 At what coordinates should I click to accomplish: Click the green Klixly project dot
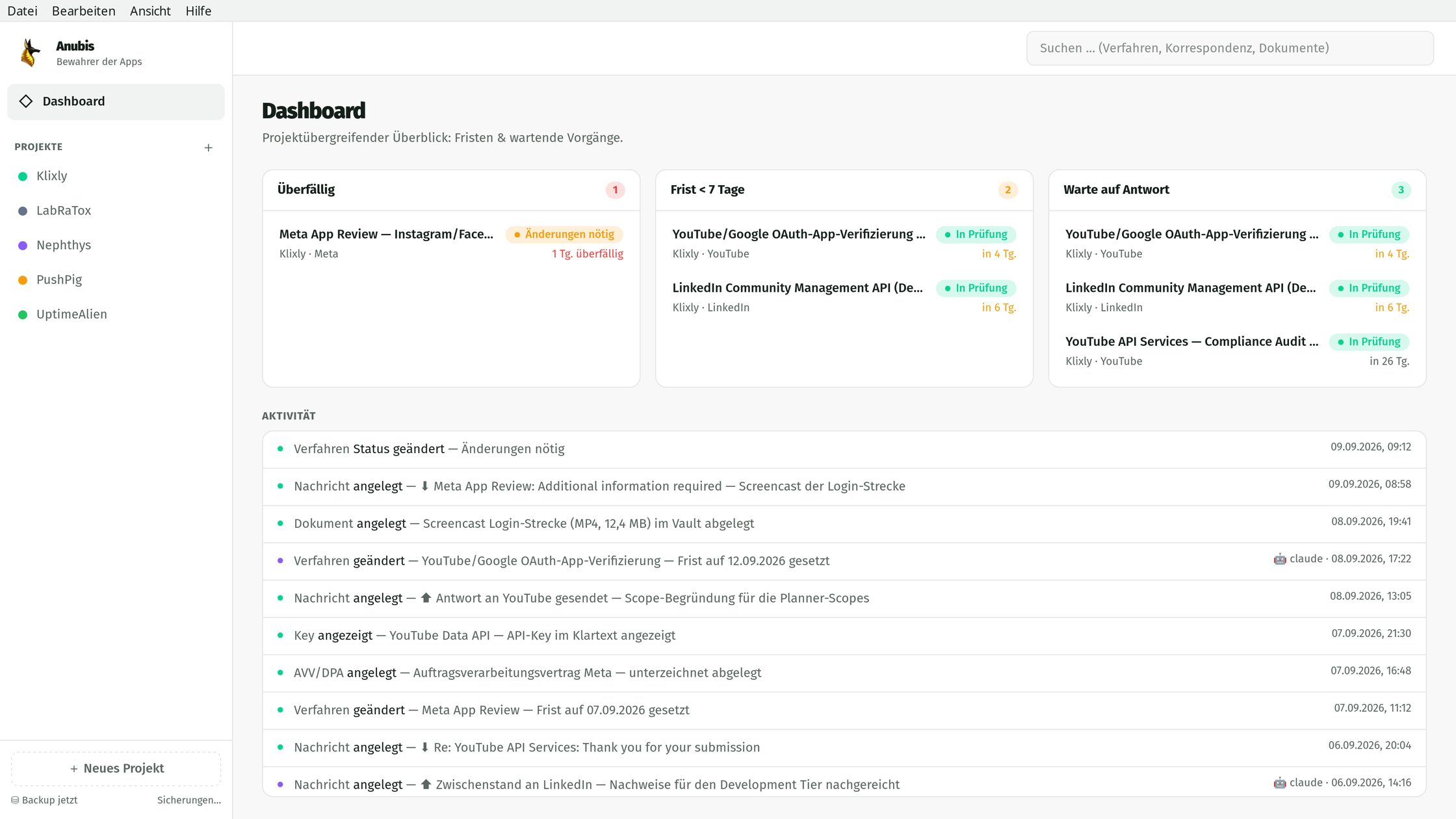pyautogui.click(x=23, y=176)
